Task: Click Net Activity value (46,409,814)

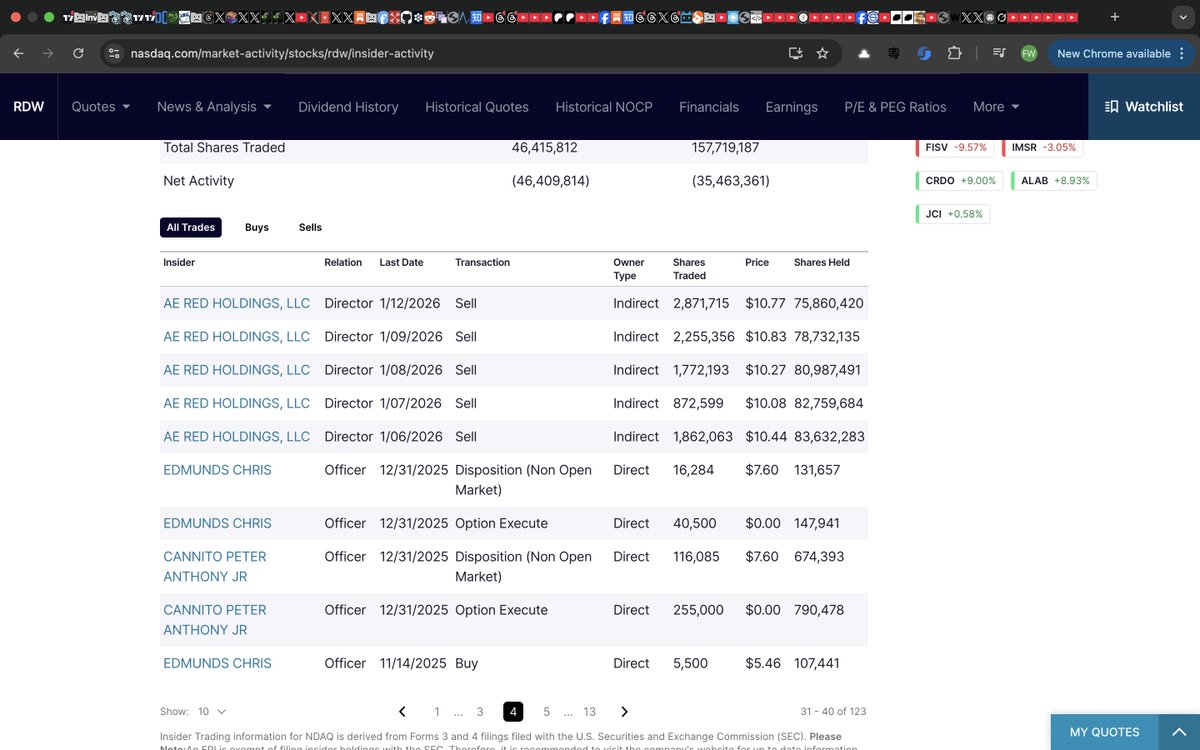Action: (x=550, y=181)
